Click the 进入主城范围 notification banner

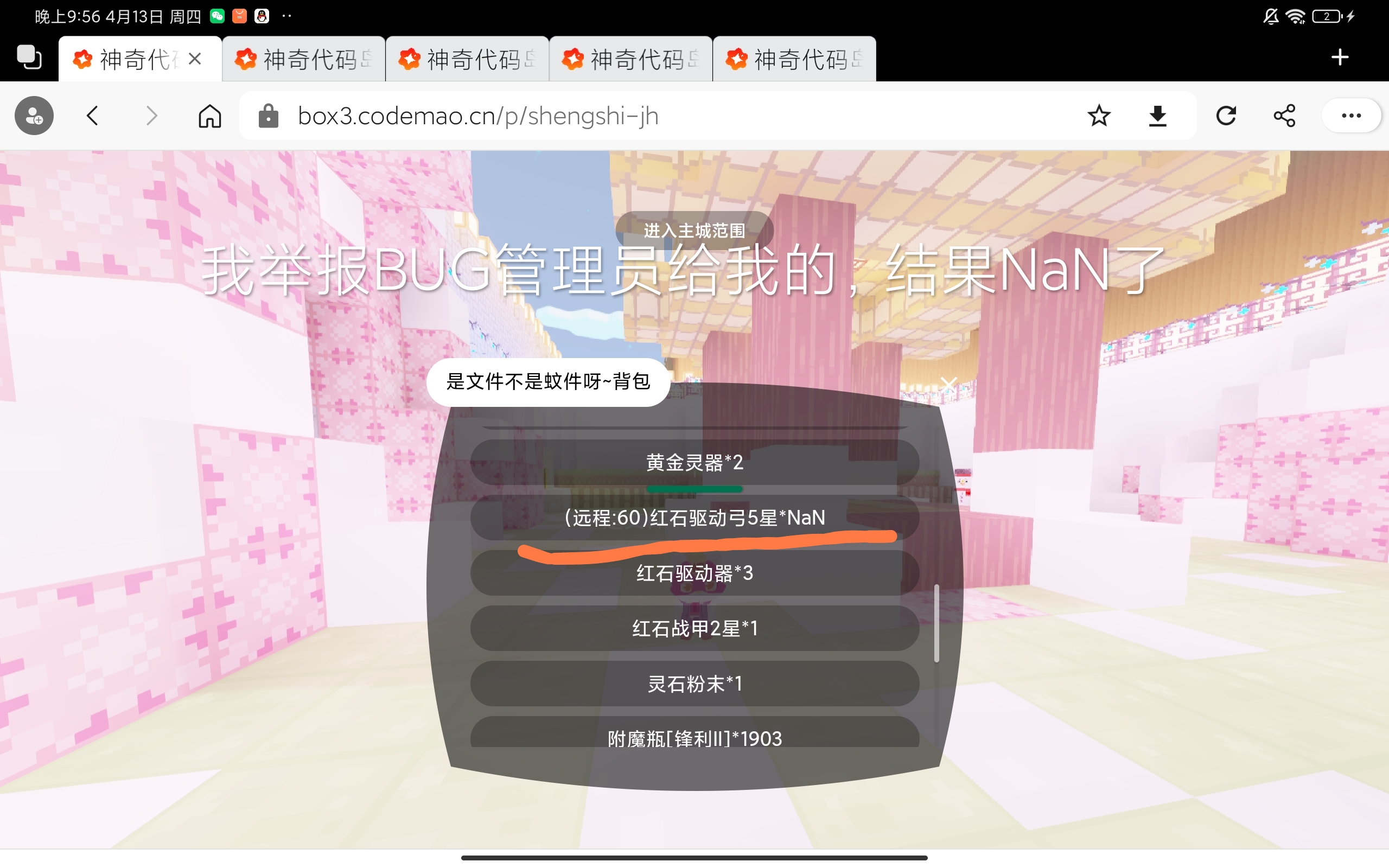click(694, 230)
